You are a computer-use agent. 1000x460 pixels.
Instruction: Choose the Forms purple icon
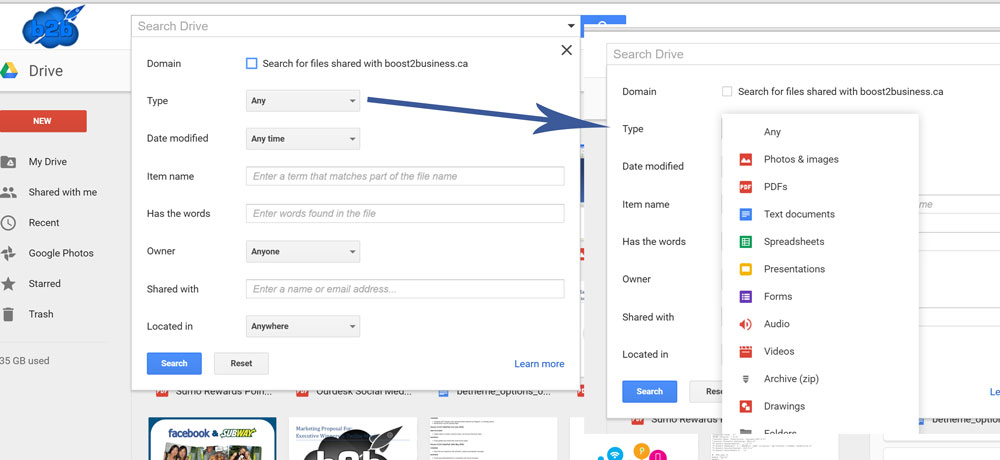(745, 297)
